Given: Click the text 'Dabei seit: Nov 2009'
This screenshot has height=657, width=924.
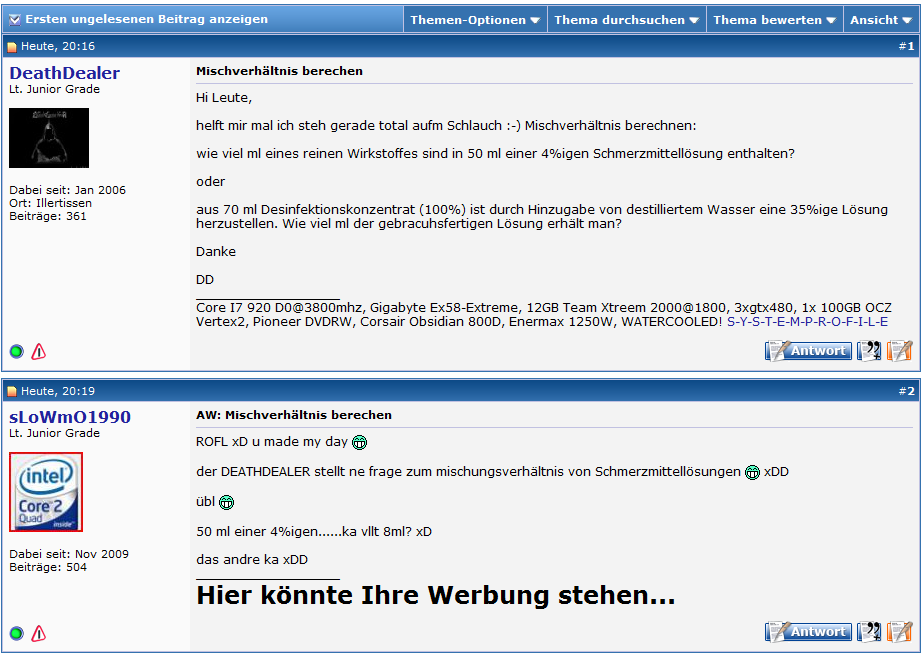Looking at the screenshot, I should tap(69, 554).
